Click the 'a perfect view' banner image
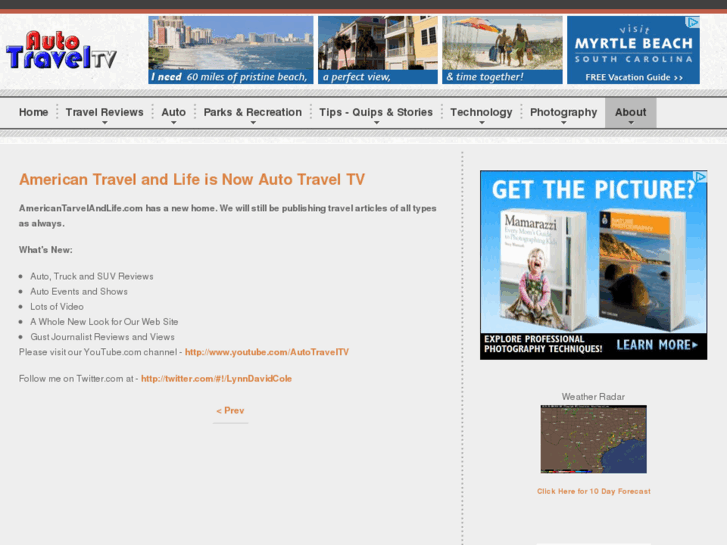The height and width of the screenshot is (545, 727). pyautogui.click(x=378, y=50)
